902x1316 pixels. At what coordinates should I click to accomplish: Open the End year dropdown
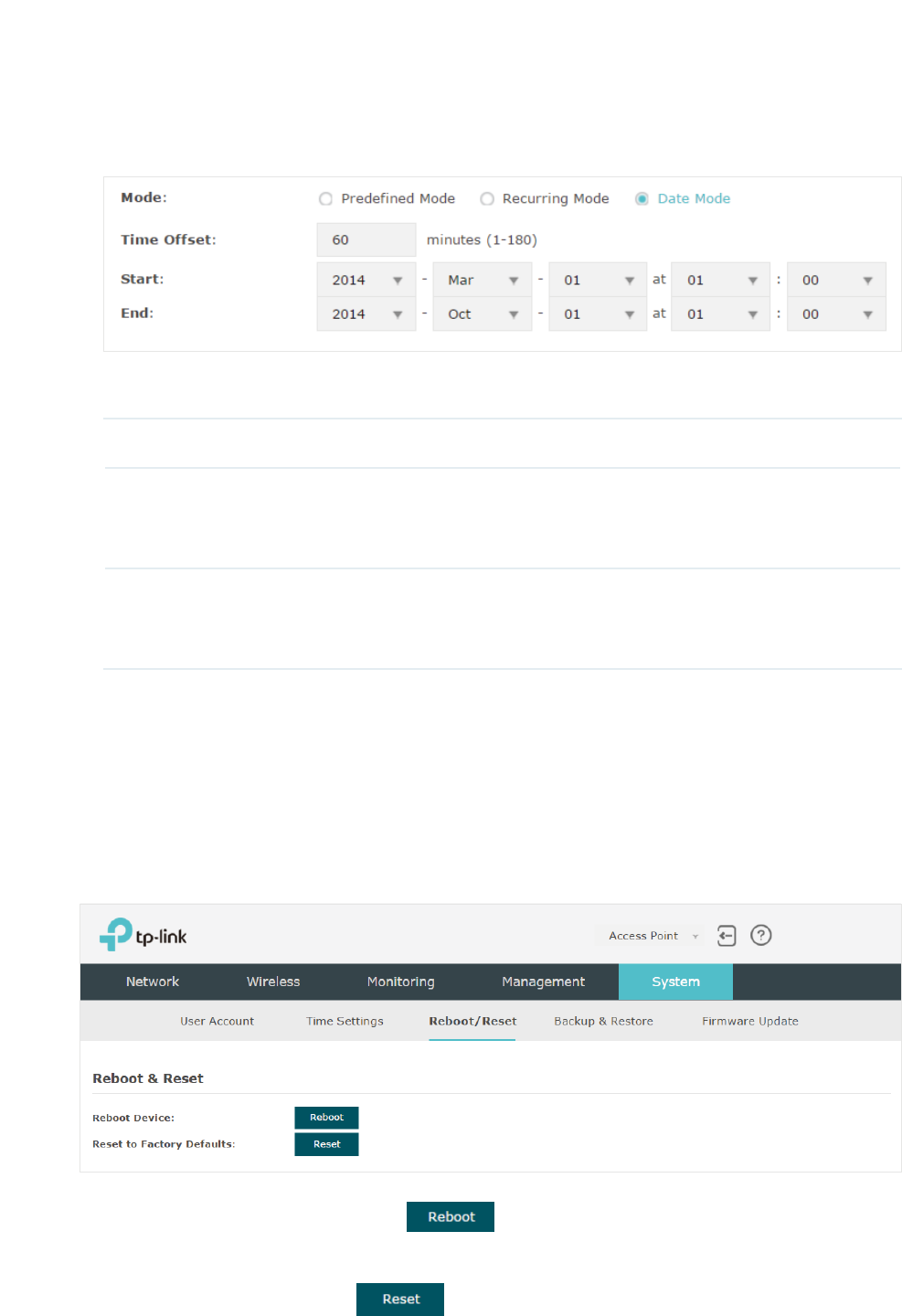(x=366, y=313)
